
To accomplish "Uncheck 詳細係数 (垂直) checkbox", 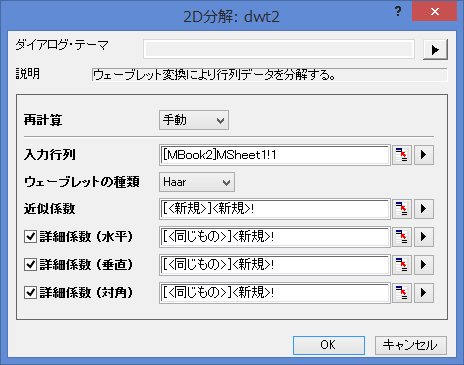I will [x=30, y=265].
